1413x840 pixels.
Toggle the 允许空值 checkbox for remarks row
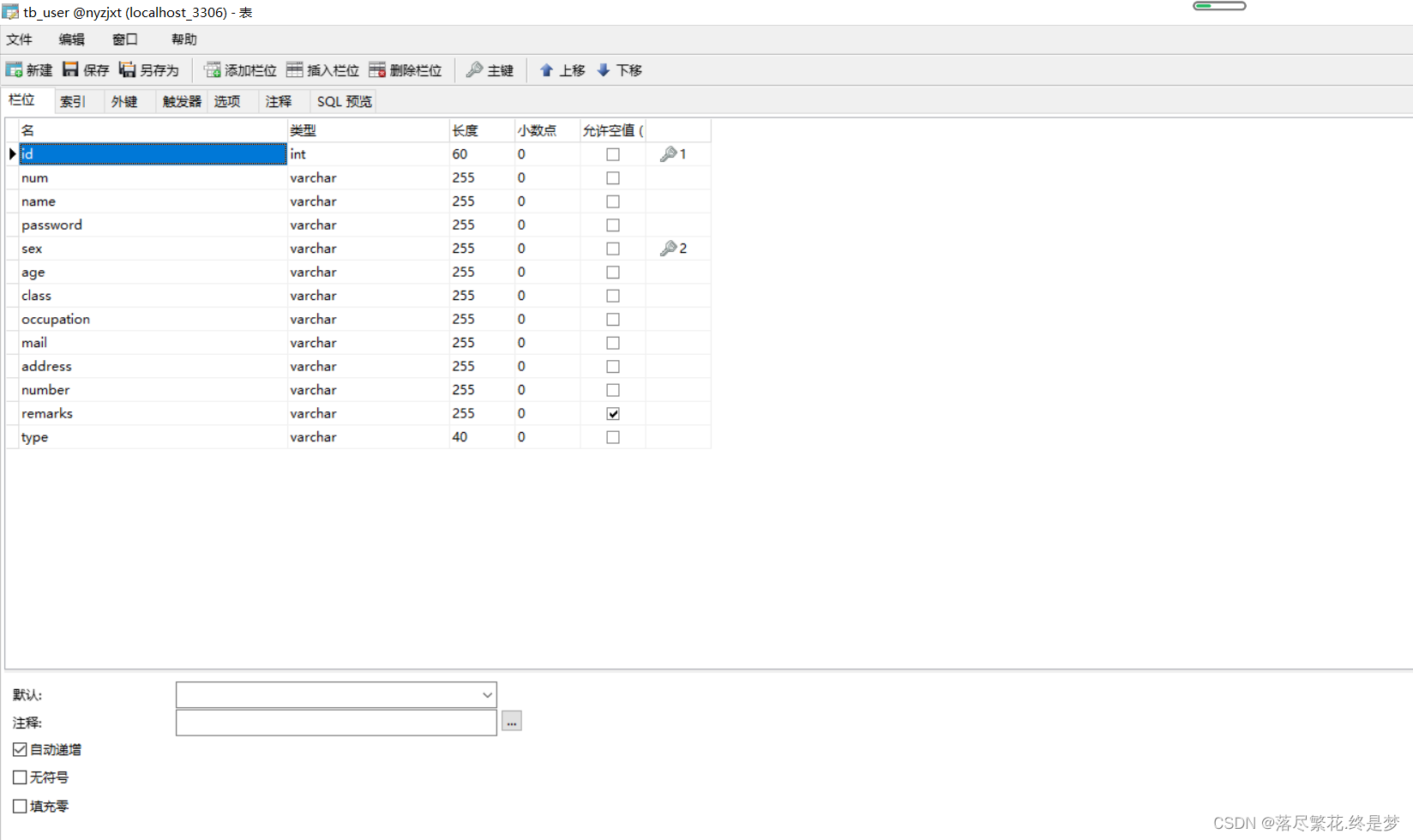[612, 413]
